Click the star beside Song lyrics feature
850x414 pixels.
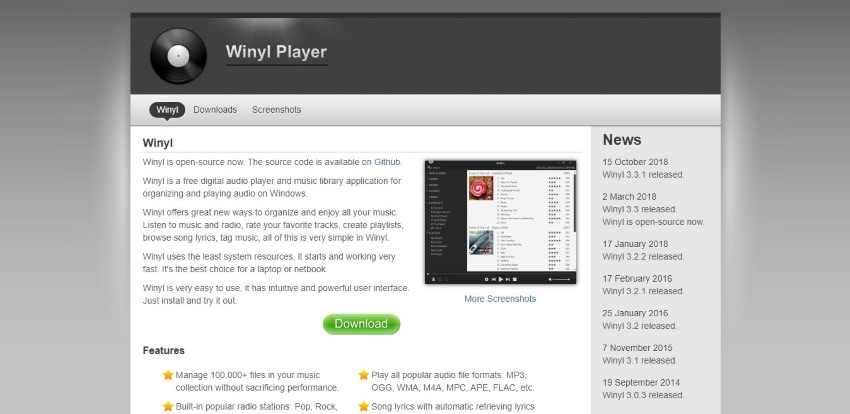pyautogui.click(x=364, y=406)
